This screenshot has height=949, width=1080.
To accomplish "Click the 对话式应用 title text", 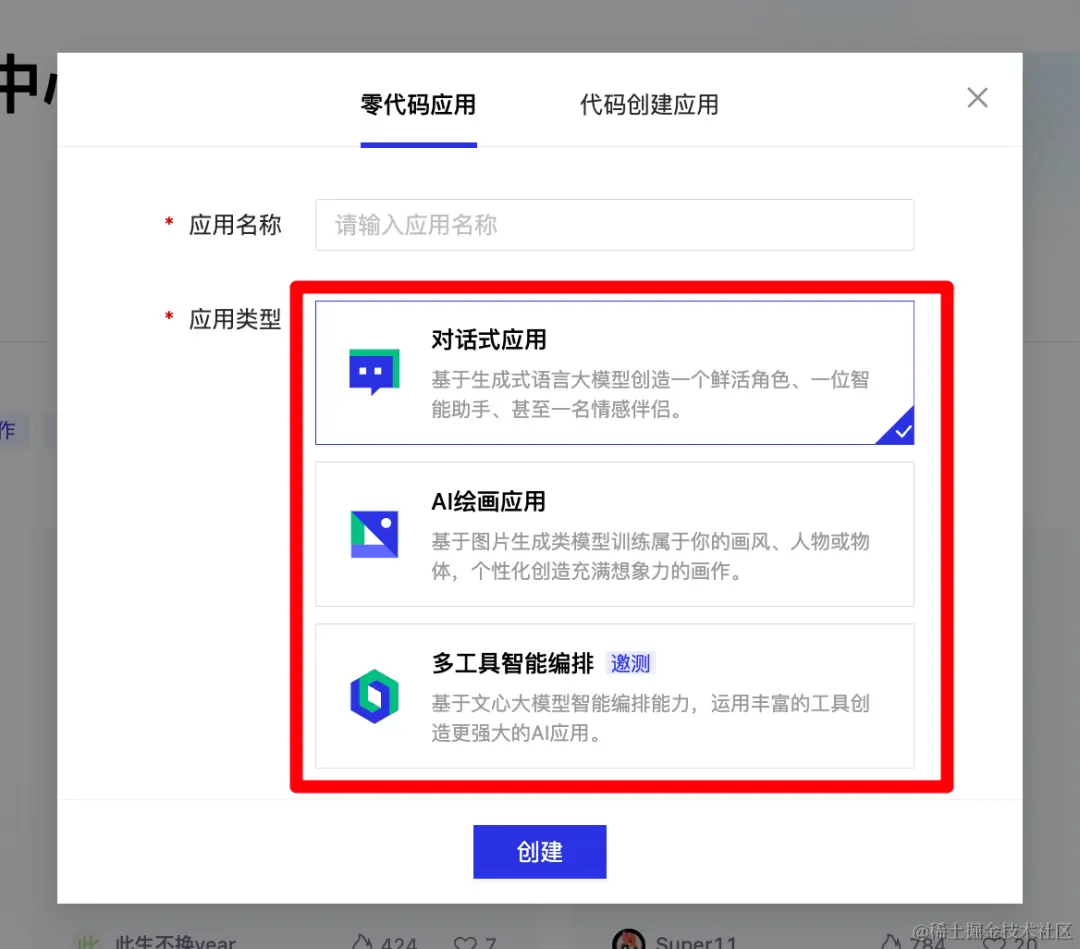I will click(x=488, y=340).
